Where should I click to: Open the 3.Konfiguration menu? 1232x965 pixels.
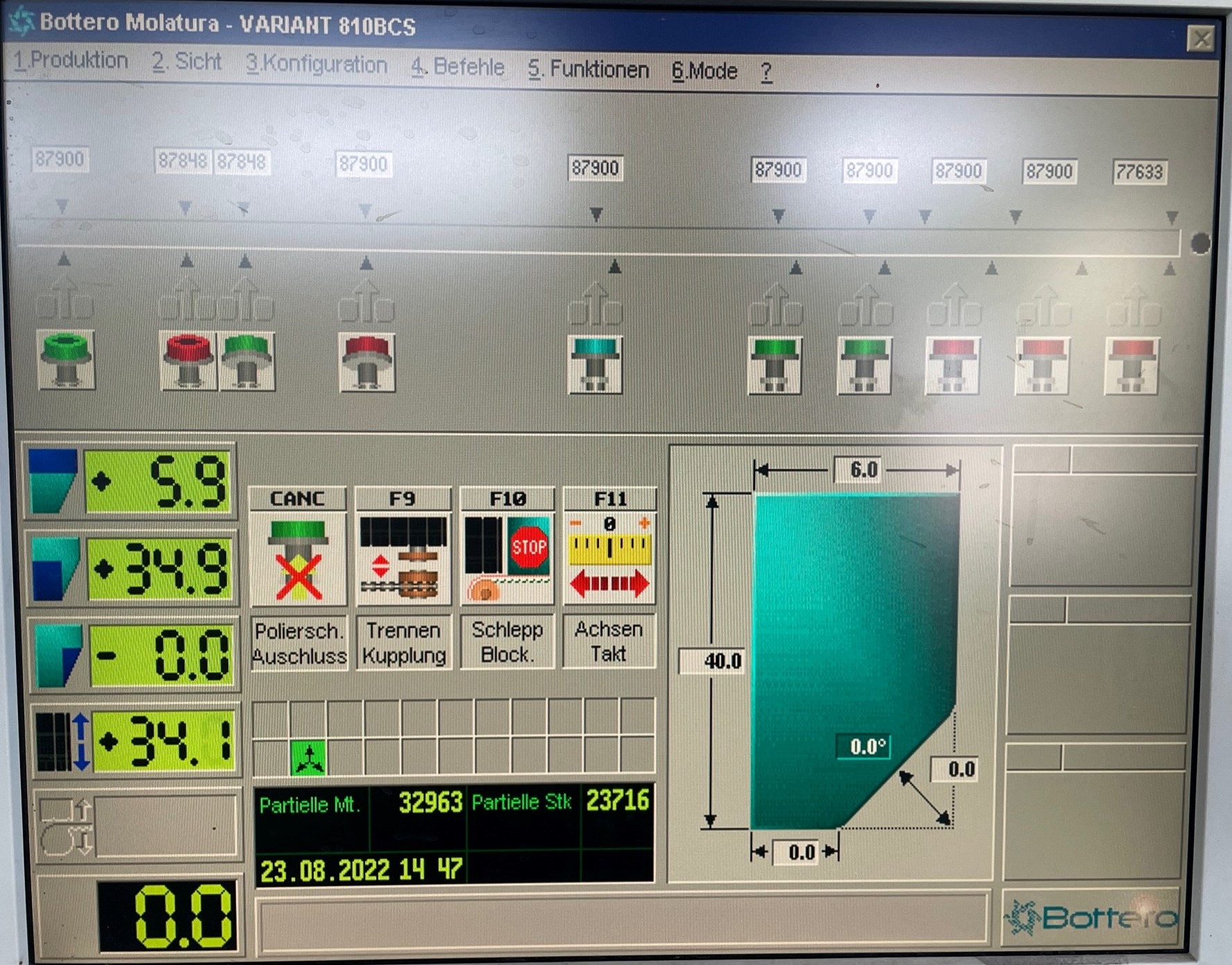click(x=317, y=65)
